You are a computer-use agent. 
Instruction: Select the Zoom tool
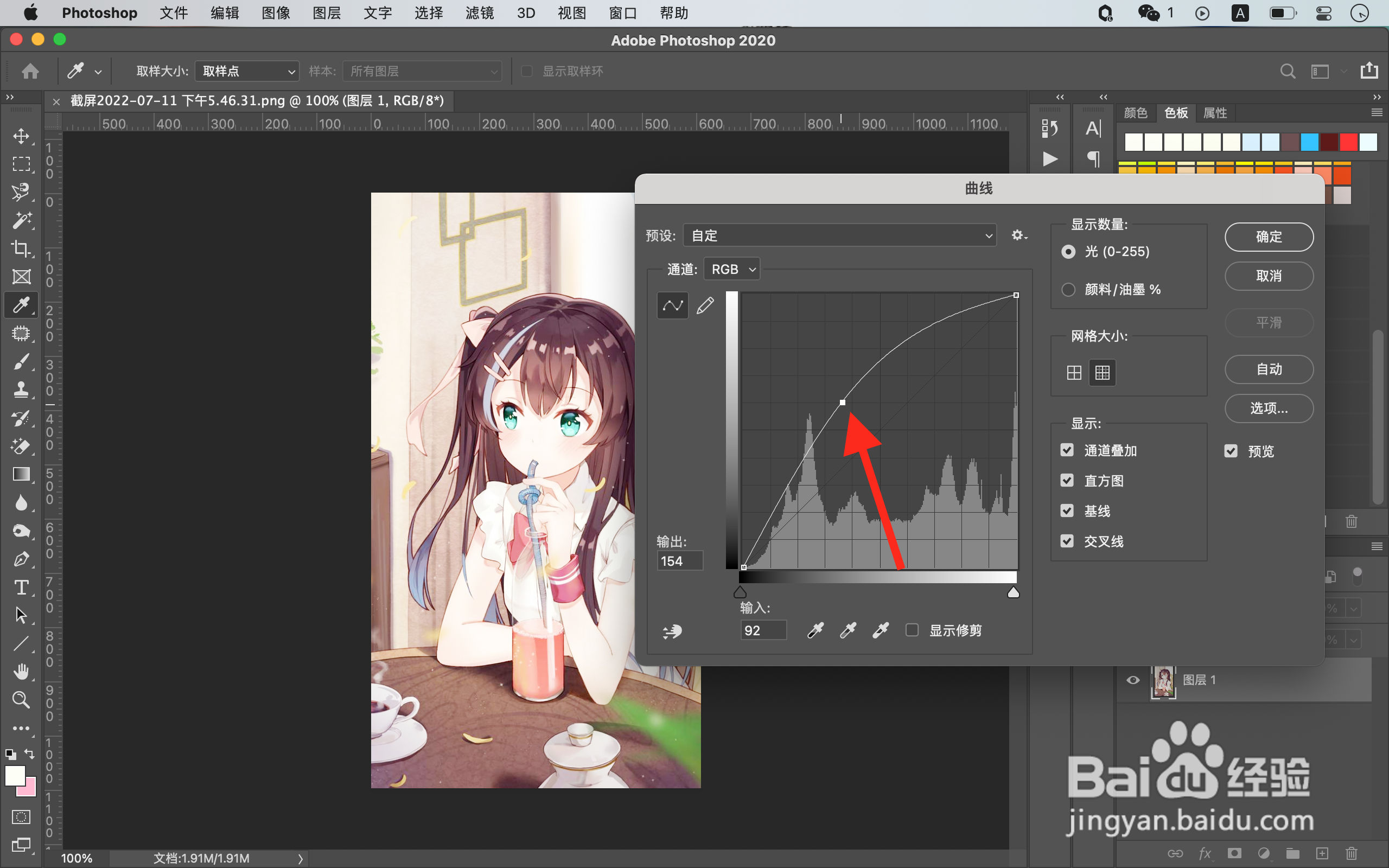pyautogui.click(x=21, y=699)
